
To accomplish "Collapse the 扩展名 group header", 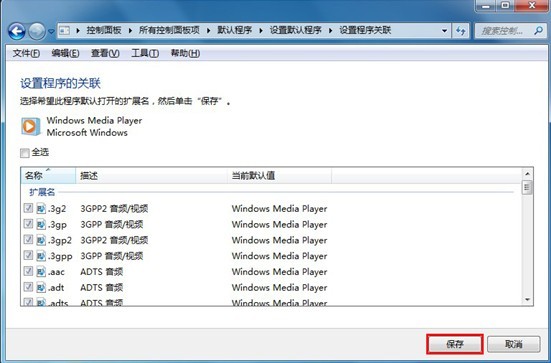I will coord(42,192).
